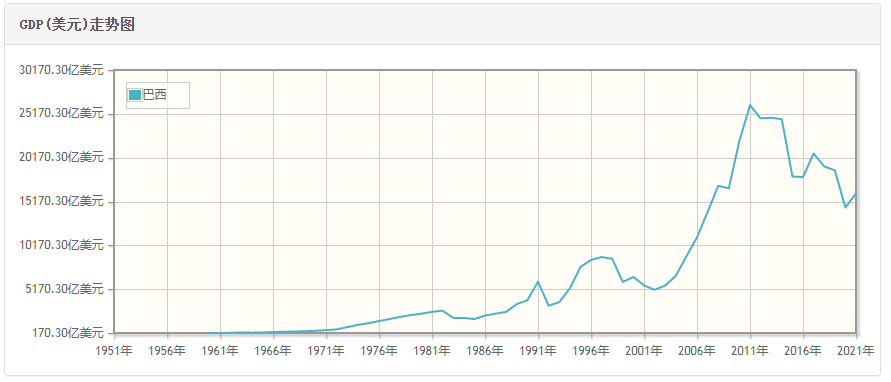891x382 pixels.
Task: Select the 2021 endpoint of the line
Action: point(855,194)
